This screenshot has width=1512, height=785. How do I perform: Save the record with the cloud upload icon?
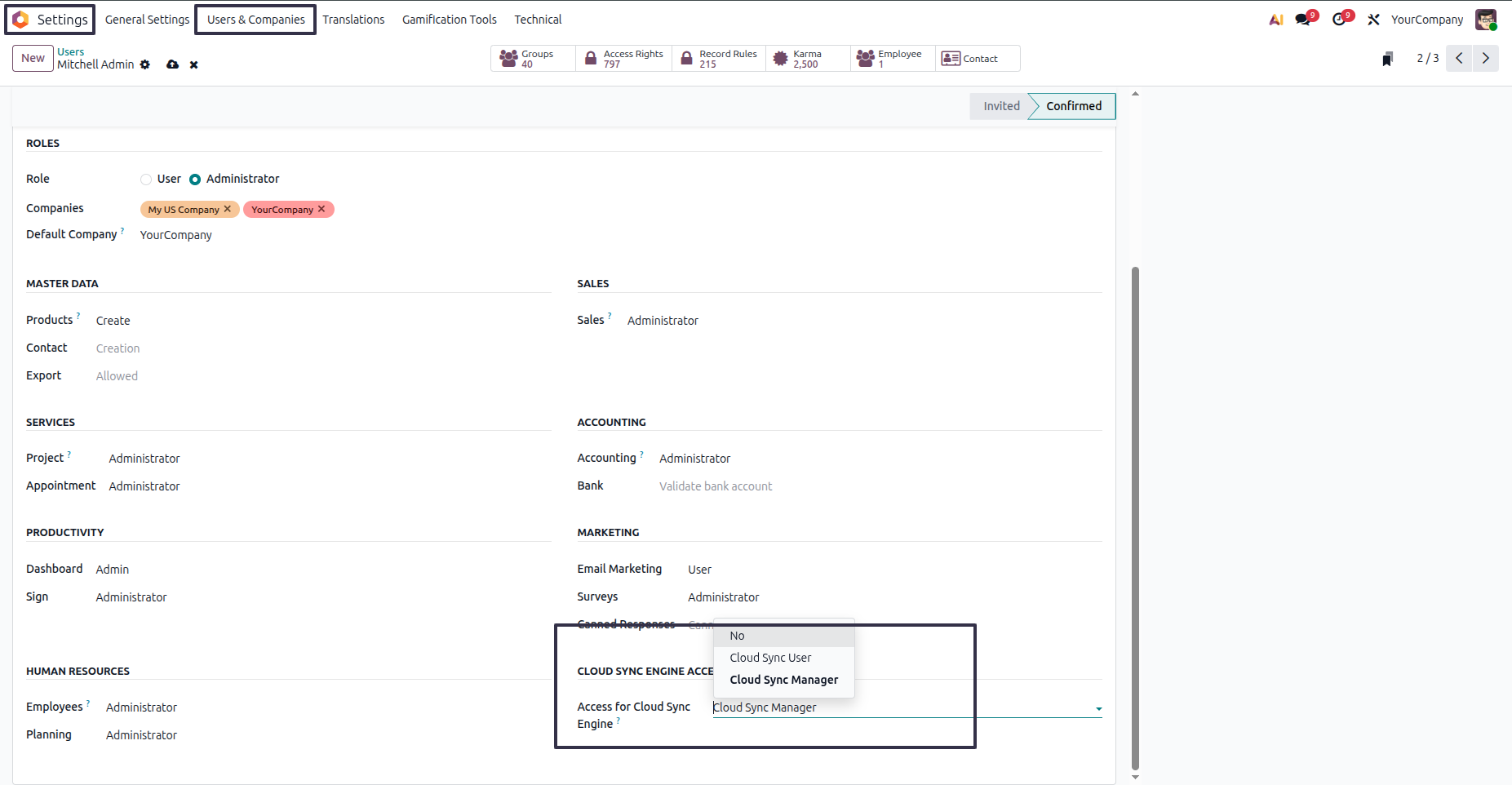point(172,64)
